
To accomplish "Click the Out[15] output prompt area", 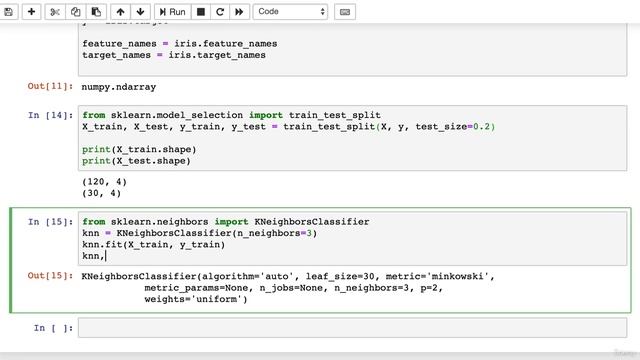I will coord(50,276).
